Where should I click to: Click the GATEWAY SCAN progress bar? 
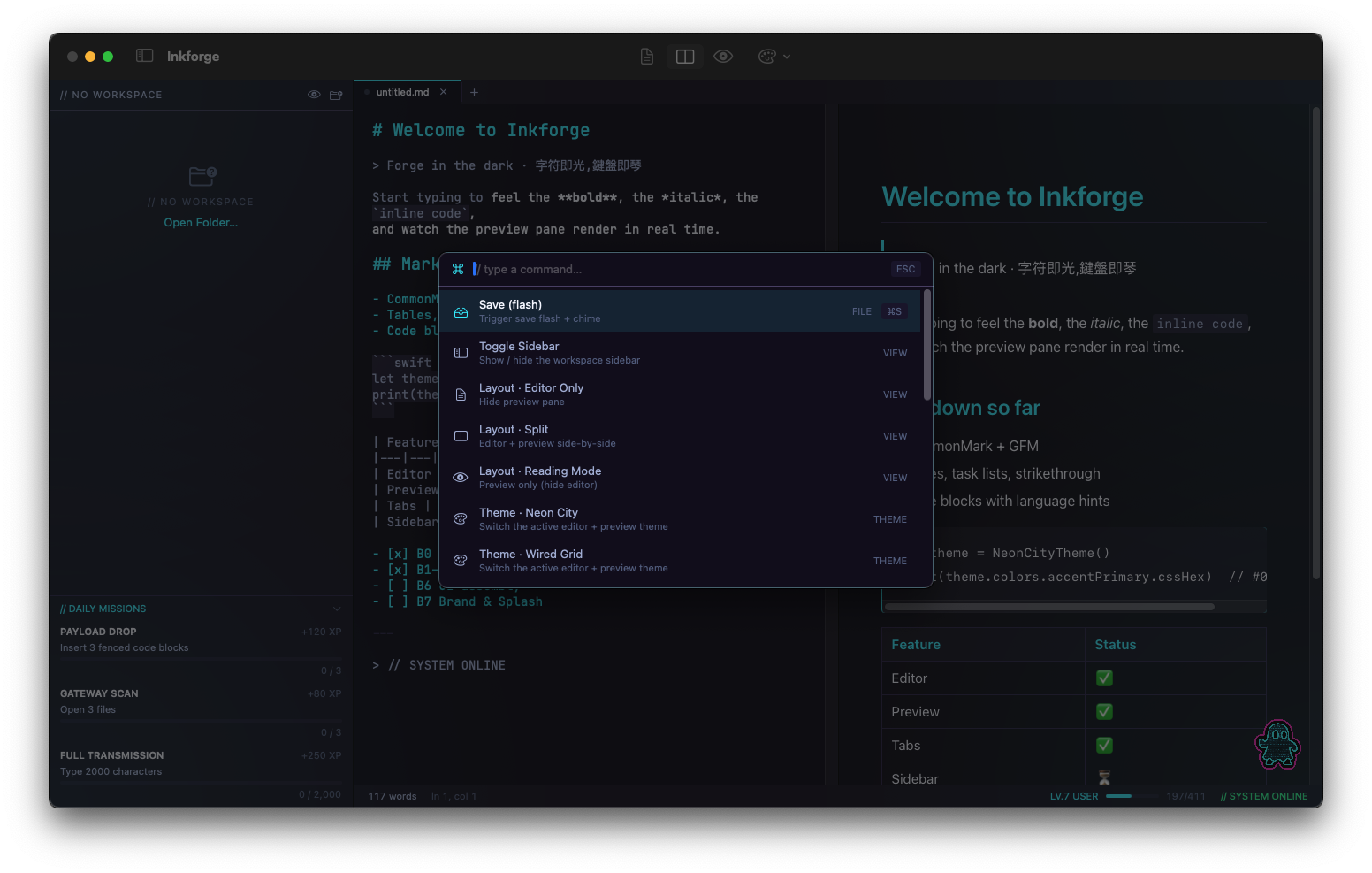[x=201, y=722]
